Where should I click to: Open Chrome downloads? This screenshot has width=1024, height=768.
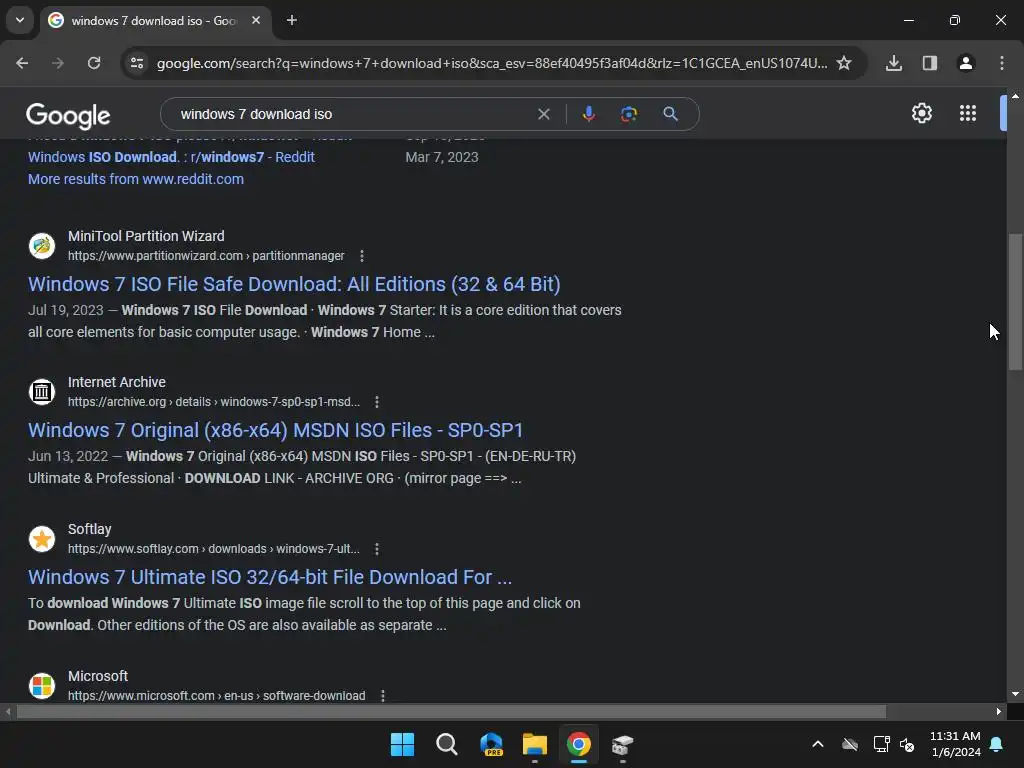894,63
